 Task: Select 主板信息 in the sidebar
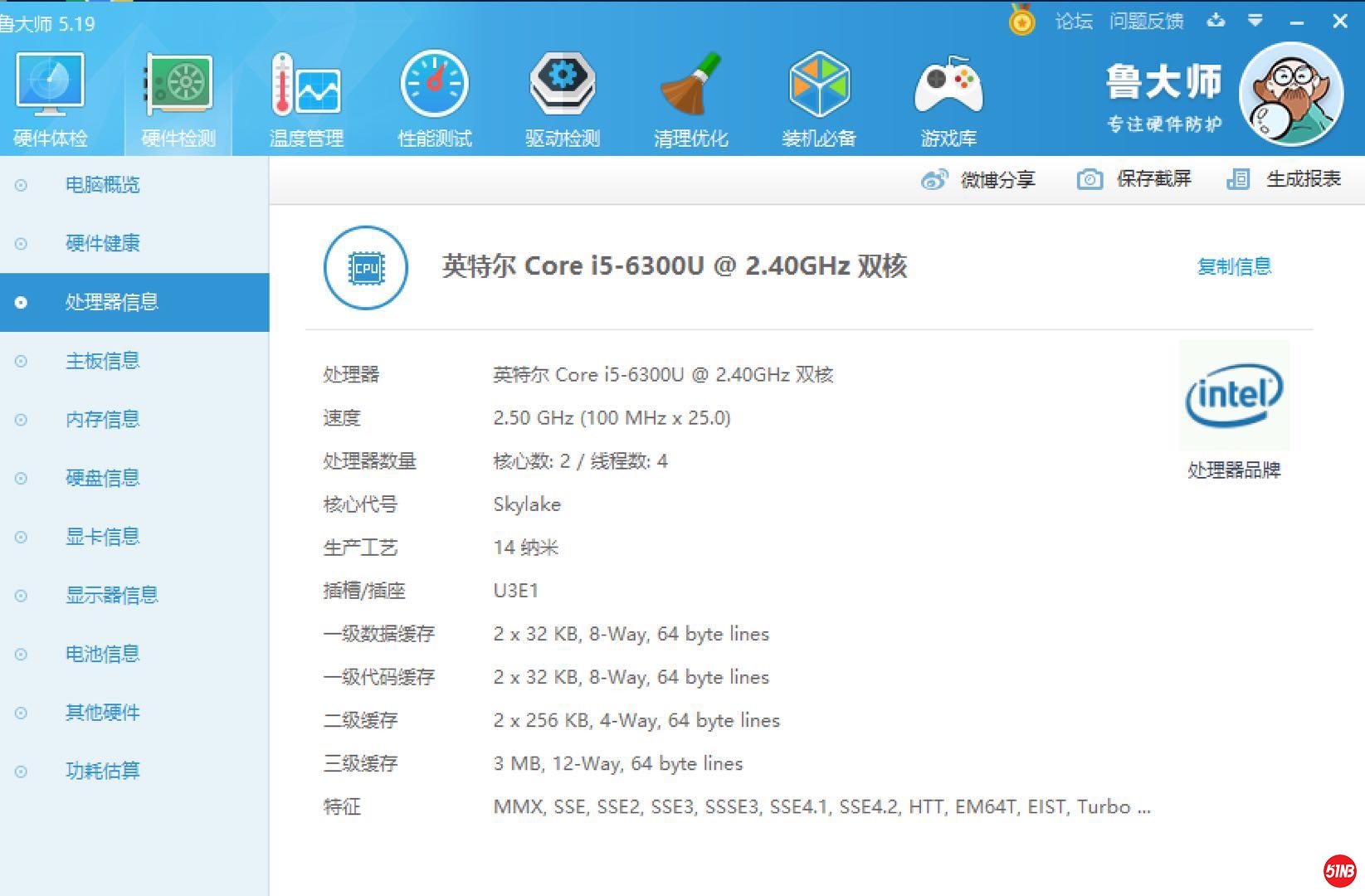(x=102, y=361)
